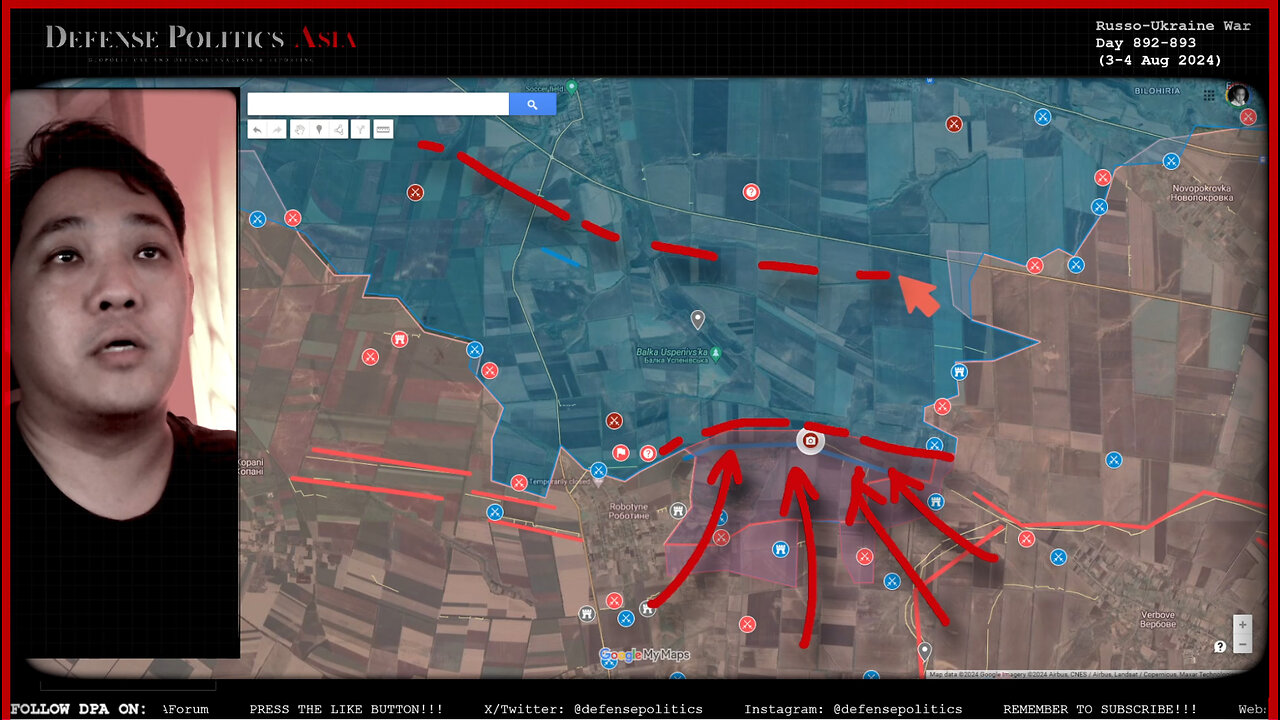The width and height of the screenshot is (1280, 720).
Task: Click the Novopokrovka village label
Action: (1203, 193)
